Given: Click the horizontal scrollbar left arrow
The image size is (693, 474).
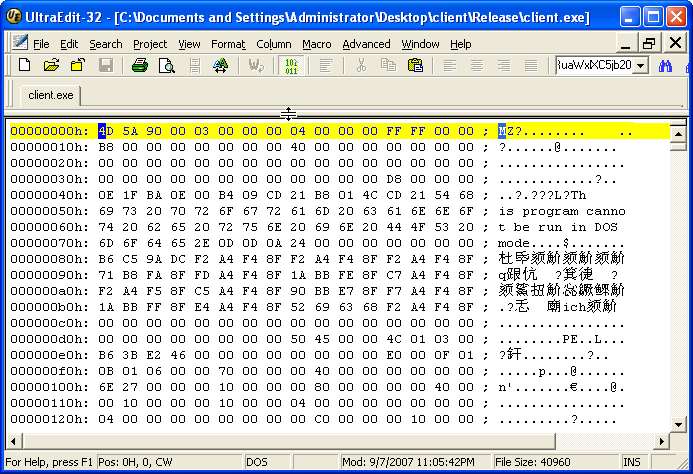Looking at the screenshot, I should pos(13,441).
